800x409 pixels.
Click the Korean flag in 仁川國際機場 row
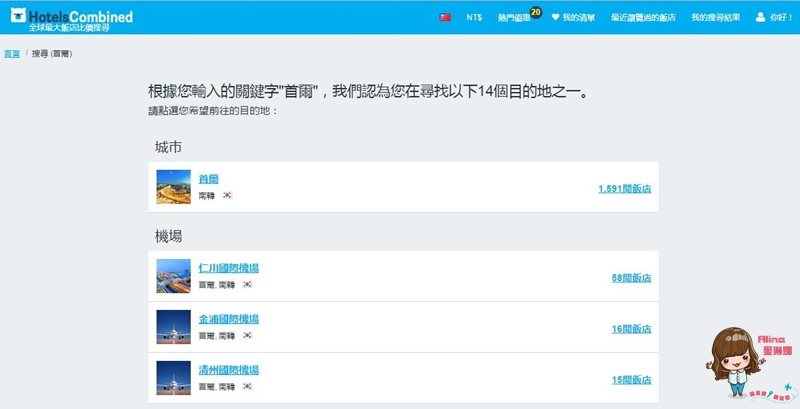247,285
